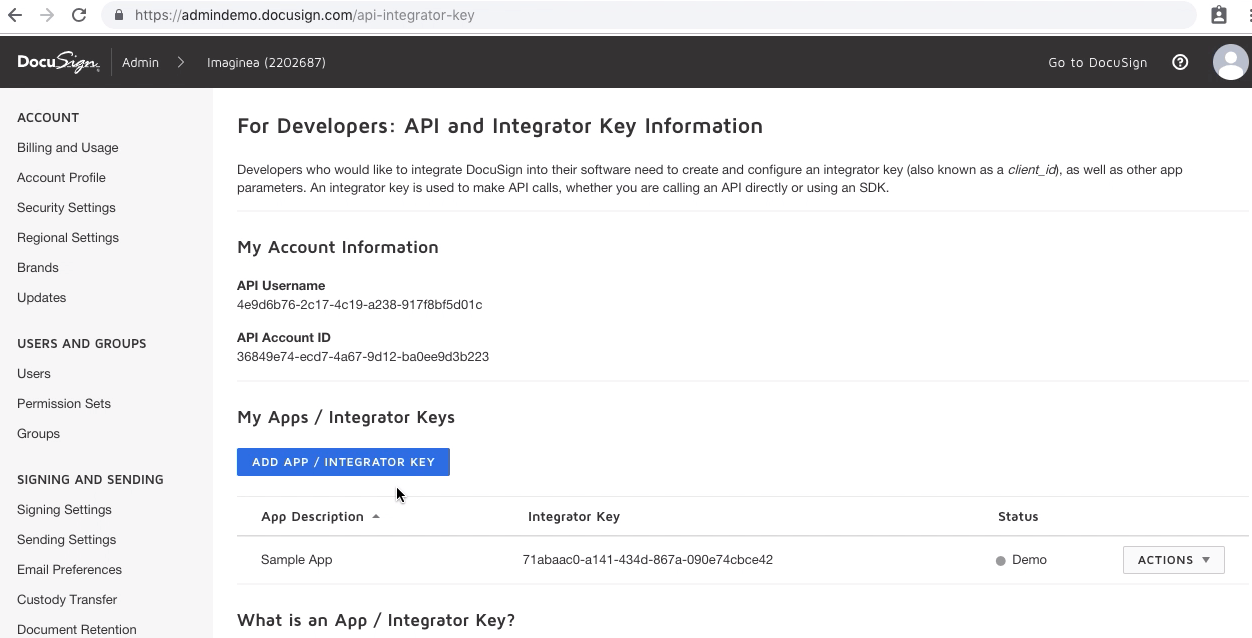
Task: Open Email Preferences in sidebar
Action: pos(69,570)
